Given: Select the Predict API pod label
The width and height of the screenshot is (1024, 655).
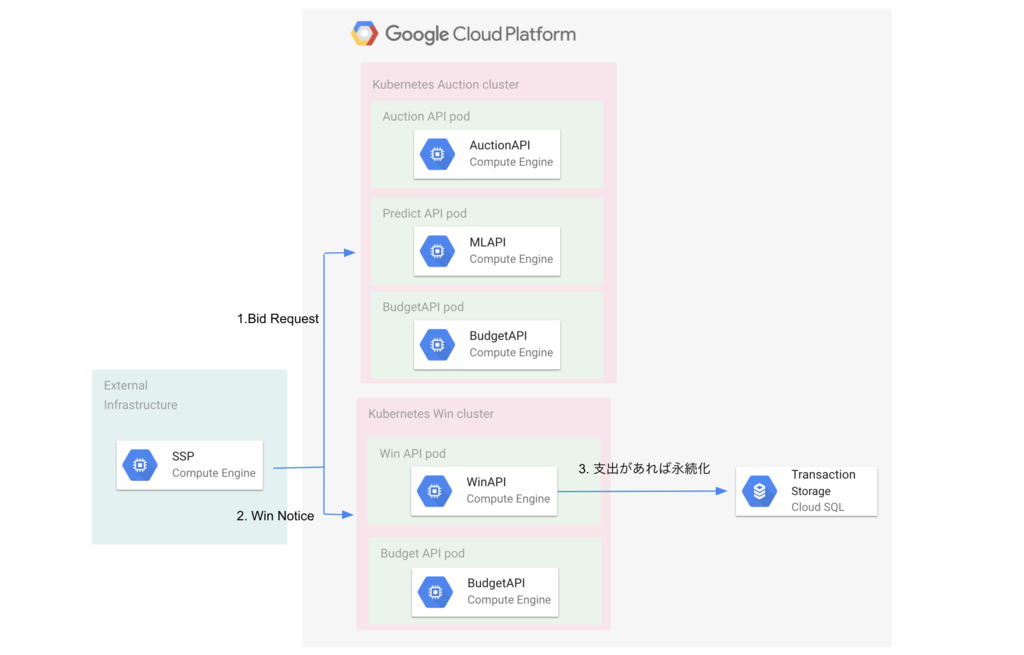Looking at the screenshot, I should [424, 214].
